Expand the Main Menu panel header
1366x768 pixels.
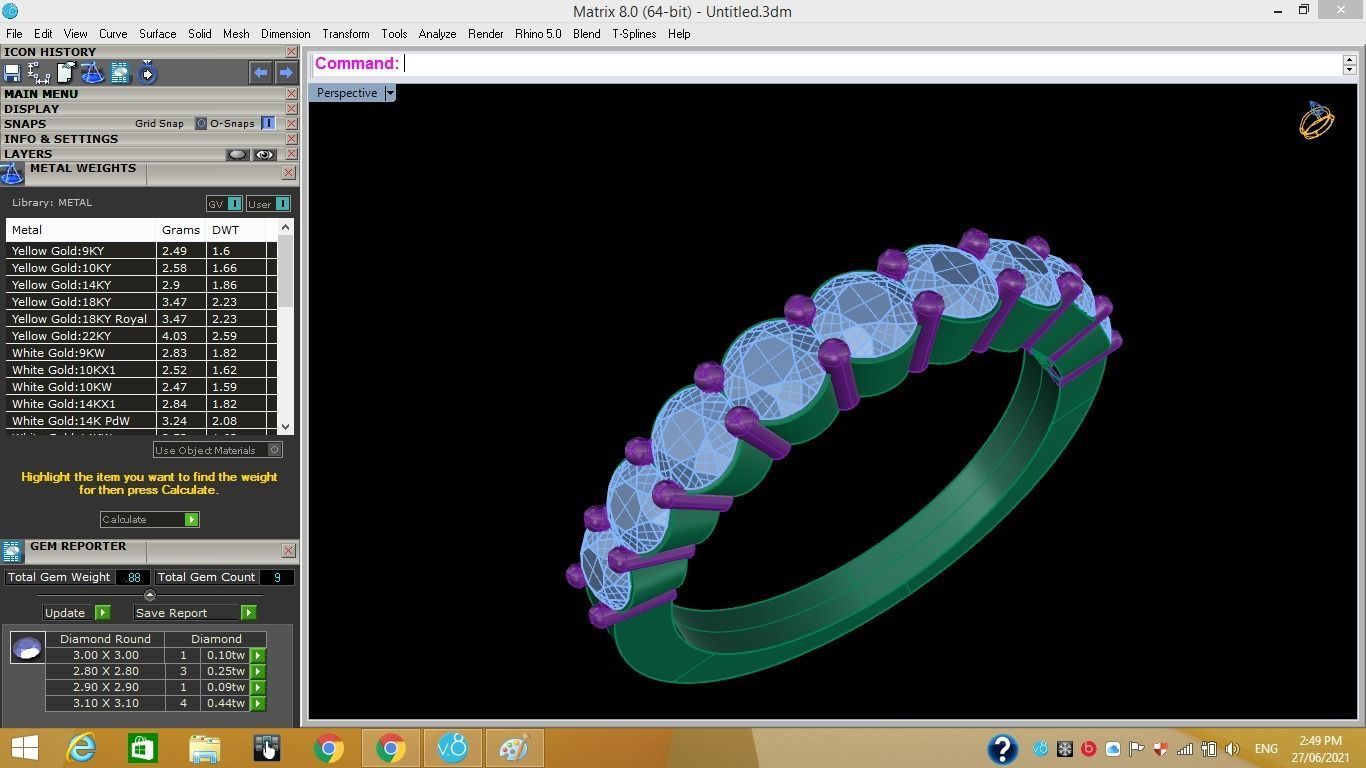pyautogui.click(x=41, y=94)
